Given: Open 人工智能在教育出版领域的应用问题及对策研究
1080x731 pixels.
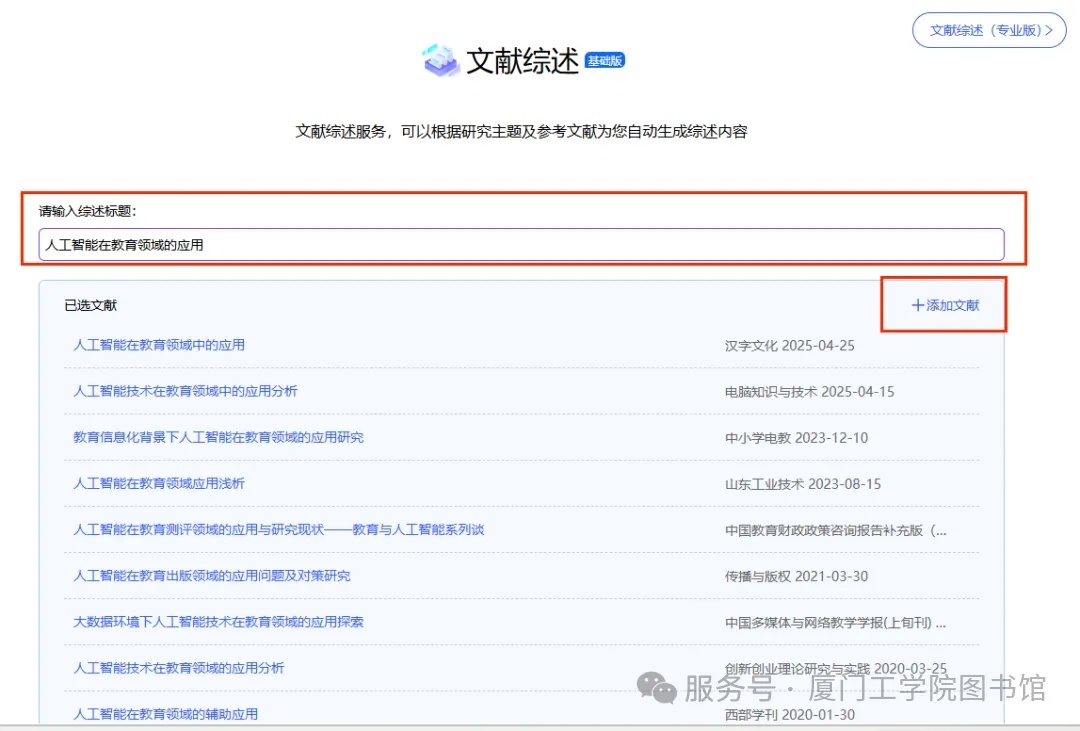Looking at the screenshot, I should (x=211, y=576).
